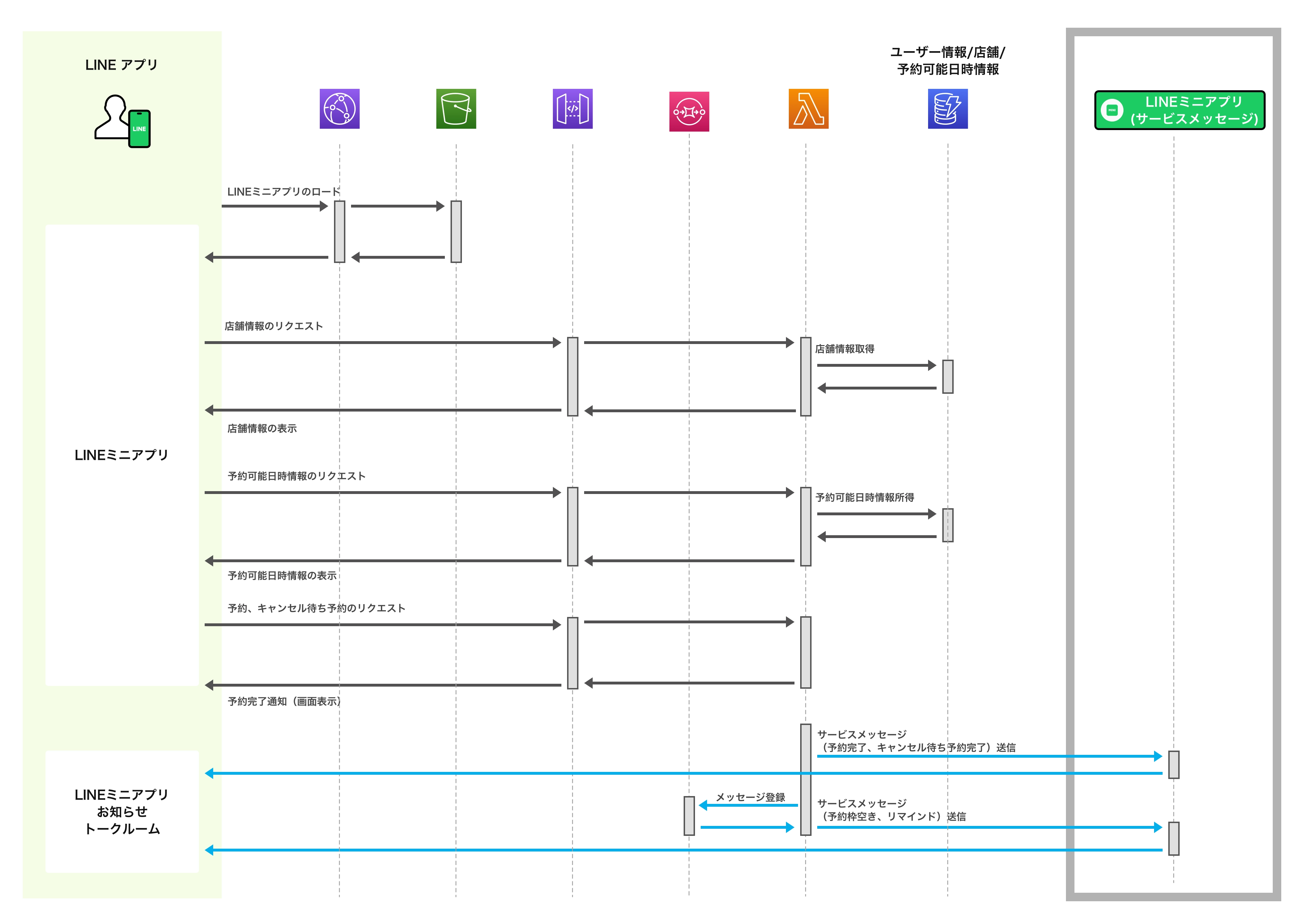Click the Amazon CloudFront icon
Screen dimensions: 1304x924
pos(339,108)
